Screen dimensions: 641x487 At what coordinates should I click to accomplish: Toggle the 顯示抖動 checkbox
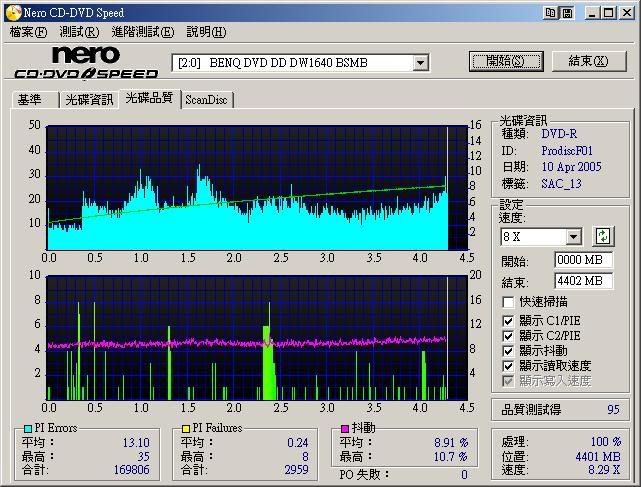tap(508, 351)
